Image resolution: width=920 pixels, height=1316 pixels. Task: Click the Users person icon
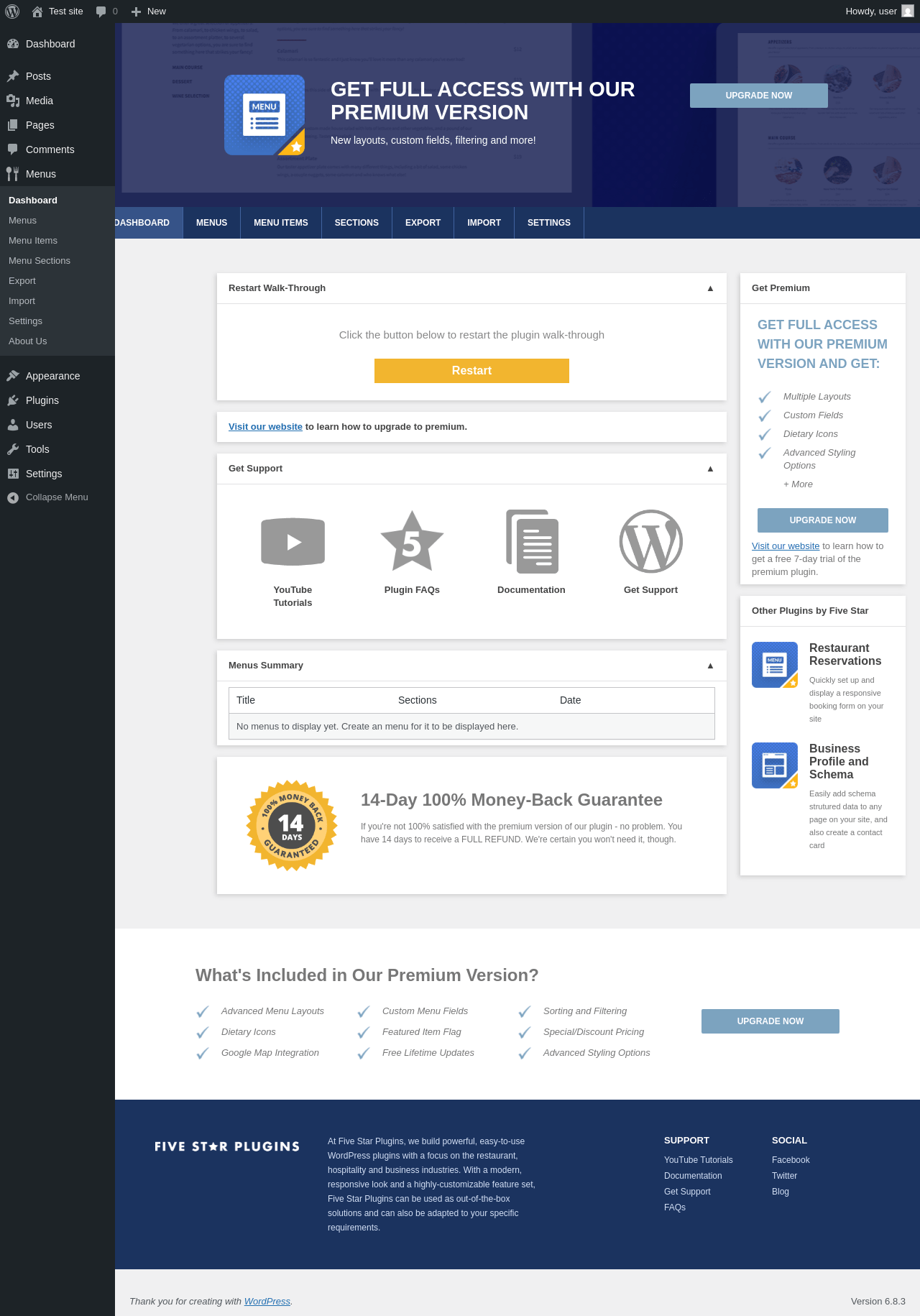13,425
